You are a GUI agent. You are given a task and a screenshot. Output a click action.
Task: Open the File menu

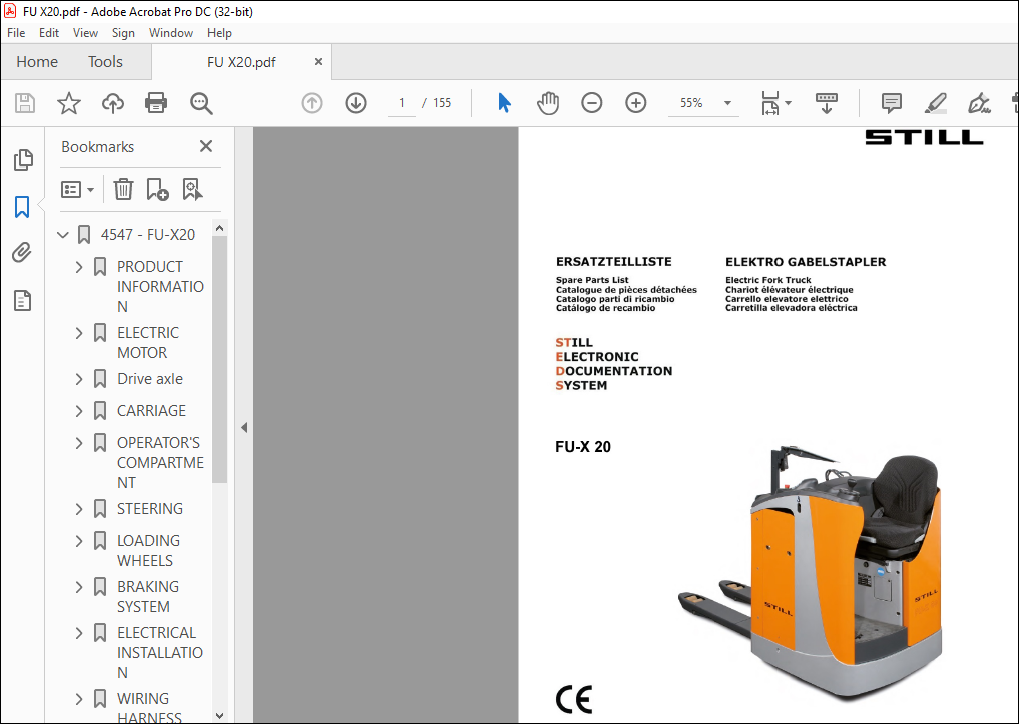pos(16,32)
